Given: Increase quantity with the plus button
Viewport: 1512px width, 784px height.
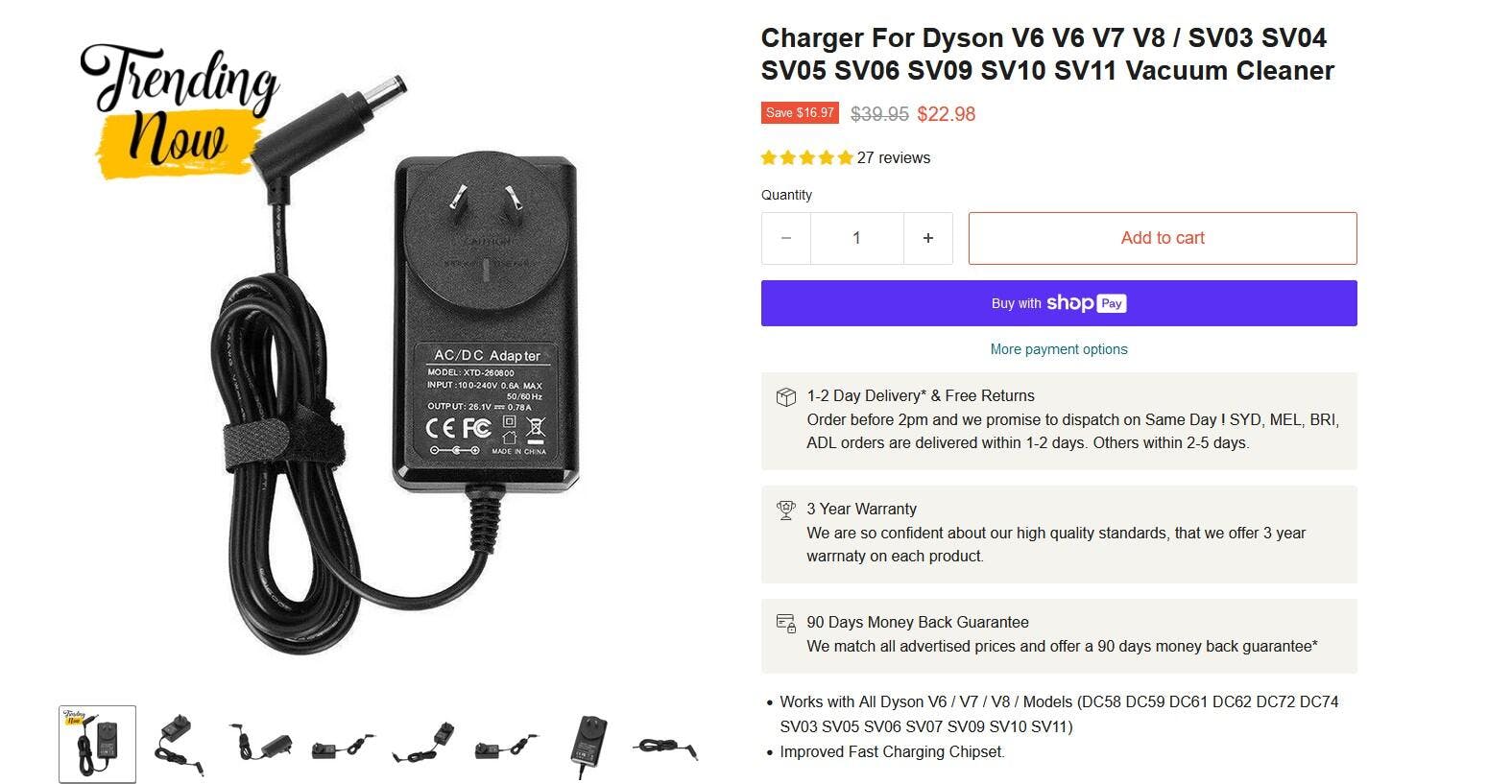Looking at the screenshot, I should (x=928, y=238).
